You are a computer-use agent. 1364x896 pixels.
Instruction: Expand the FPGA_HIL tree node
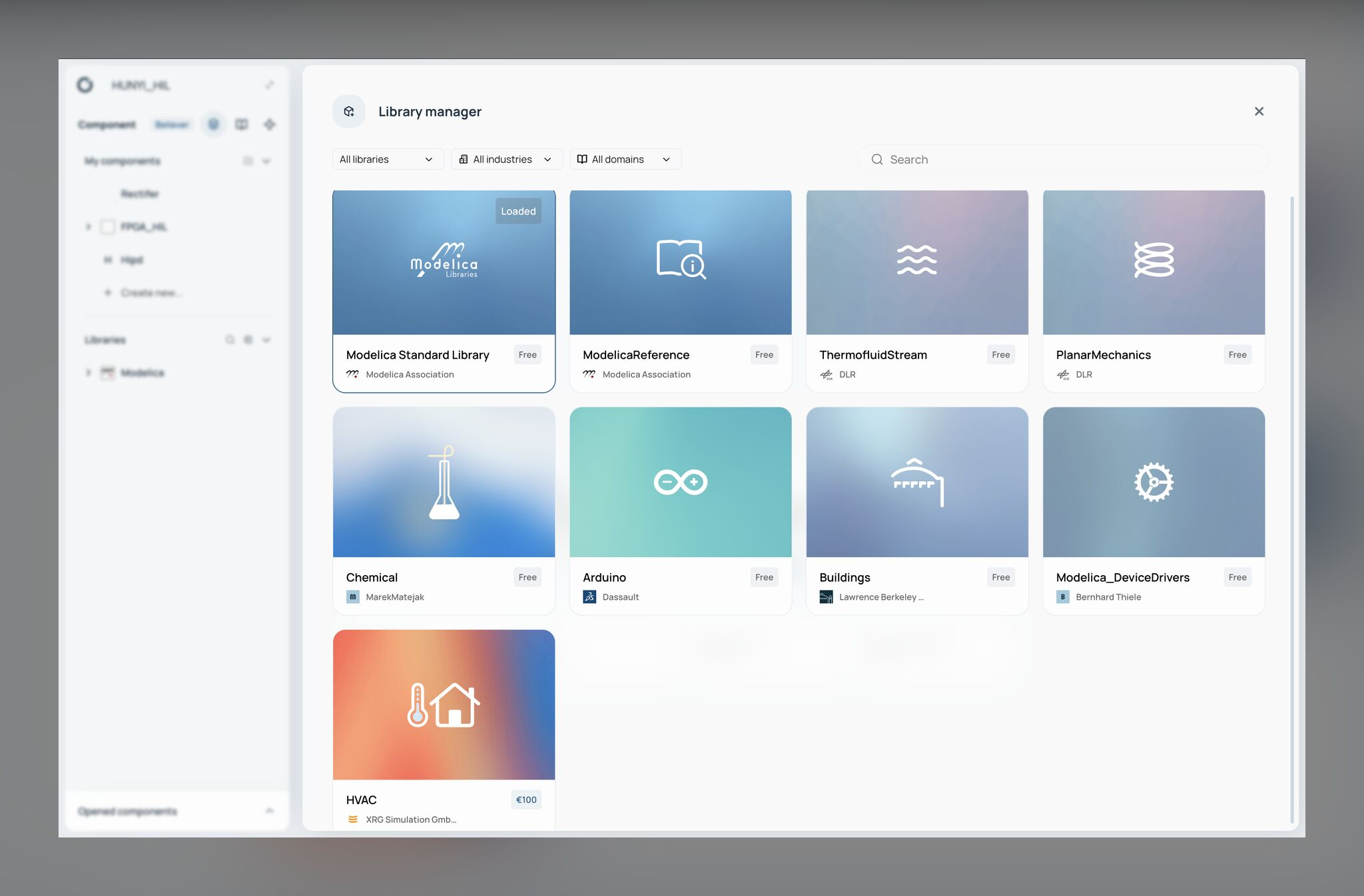click(x=89, y=226)
